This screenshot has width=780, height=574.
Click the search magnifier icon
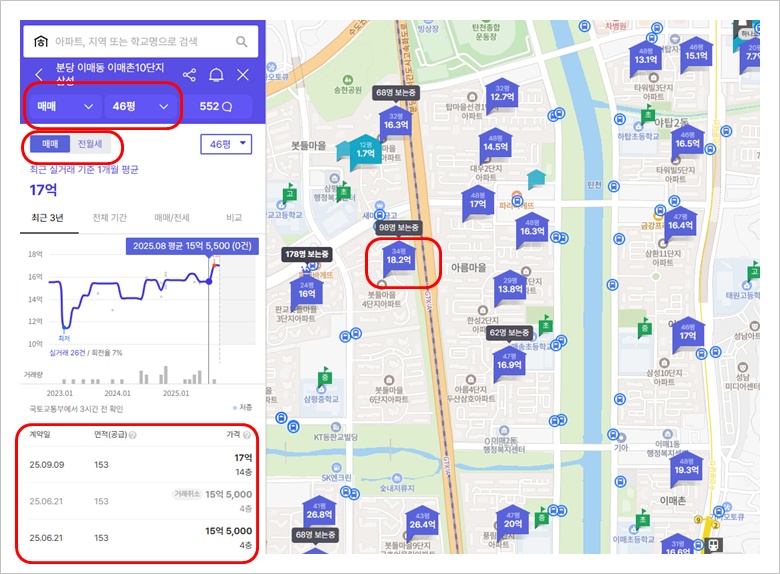[242, 42]
